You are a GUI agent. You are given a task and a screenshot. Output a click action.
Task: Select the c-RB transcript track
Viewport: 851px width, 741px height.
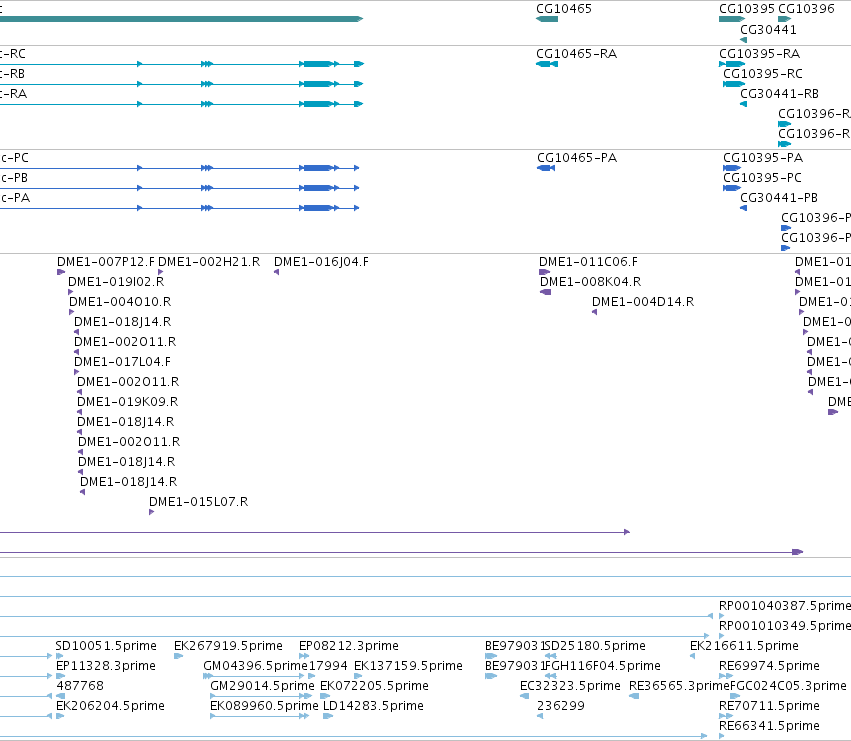181,84
